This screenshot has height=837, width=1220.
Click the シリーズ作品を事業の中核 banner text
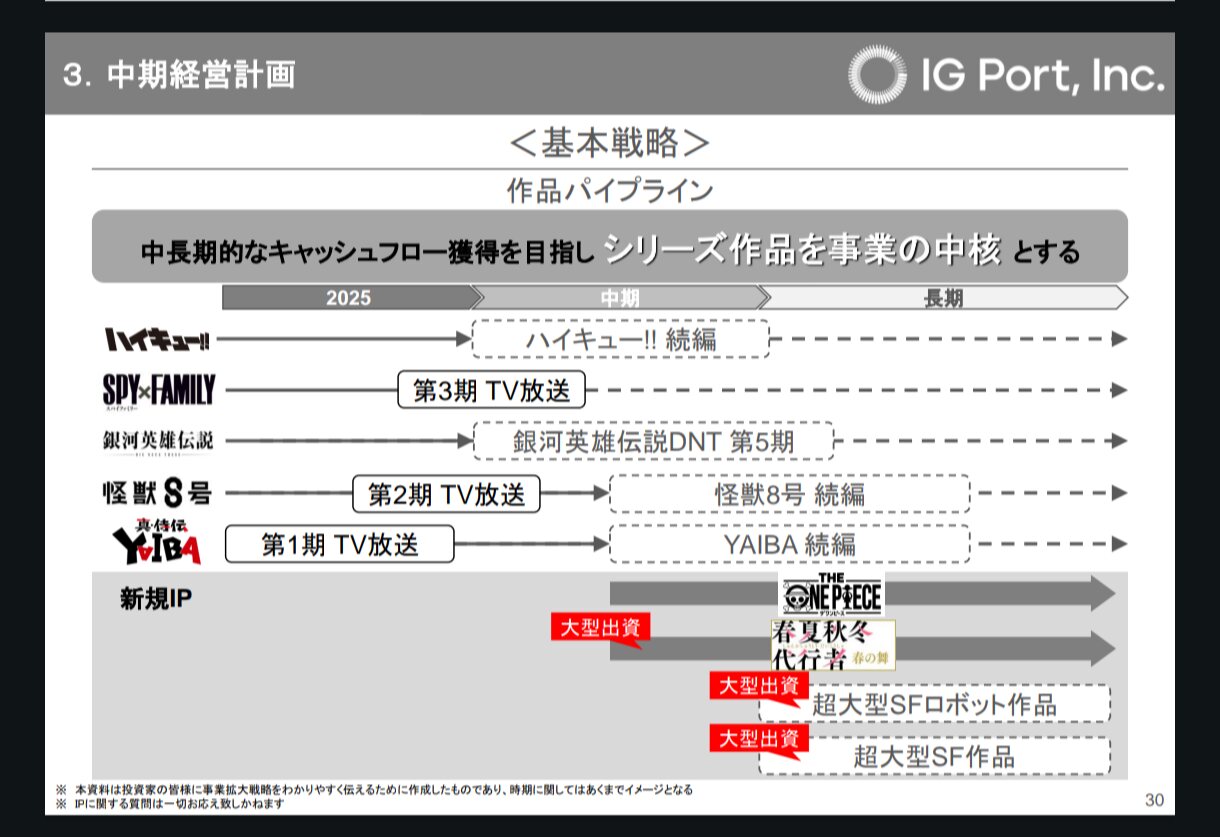[x=803, y=248]
